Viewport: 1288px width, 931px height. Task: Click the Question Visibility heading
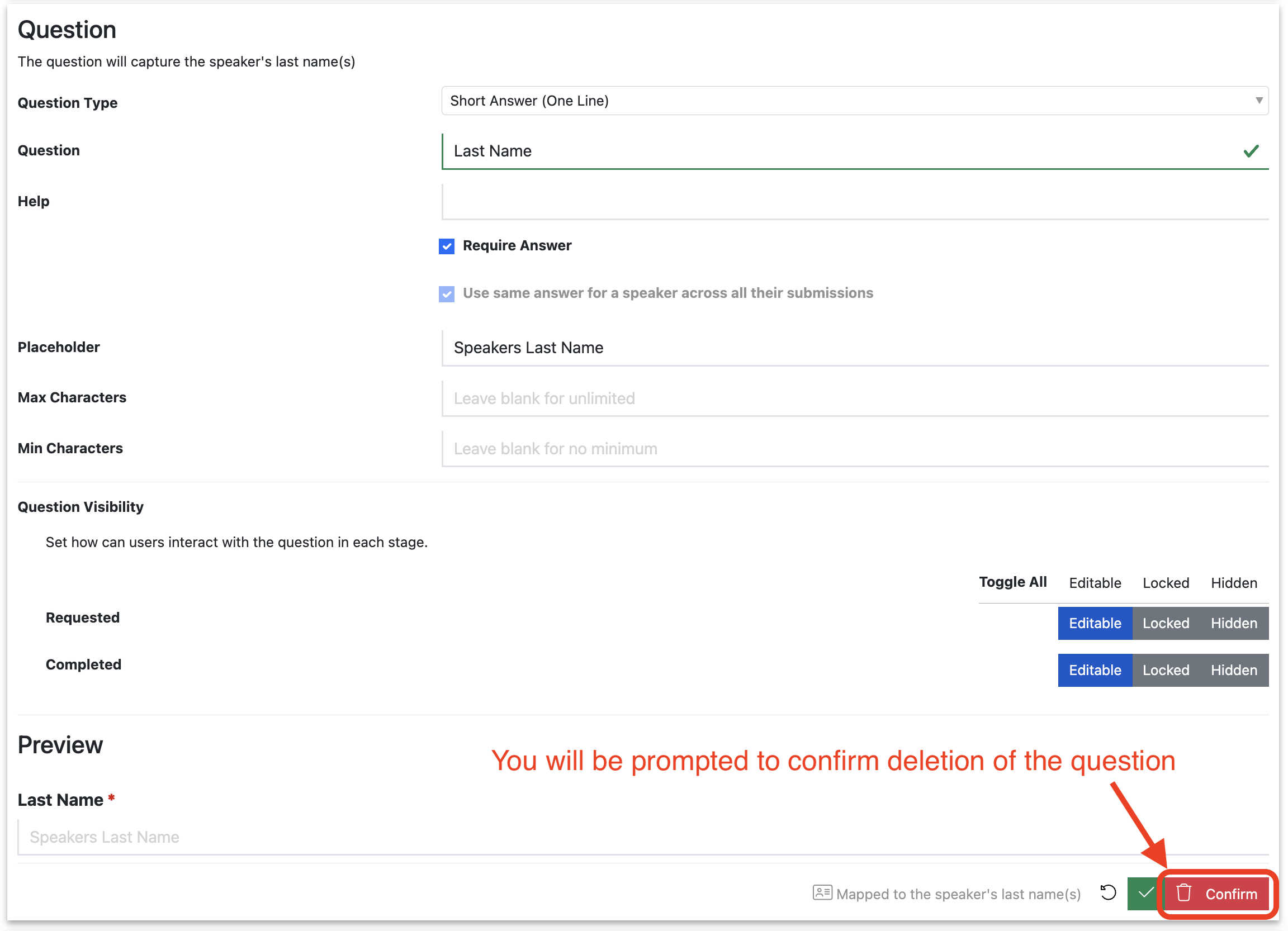pos(80,507)
